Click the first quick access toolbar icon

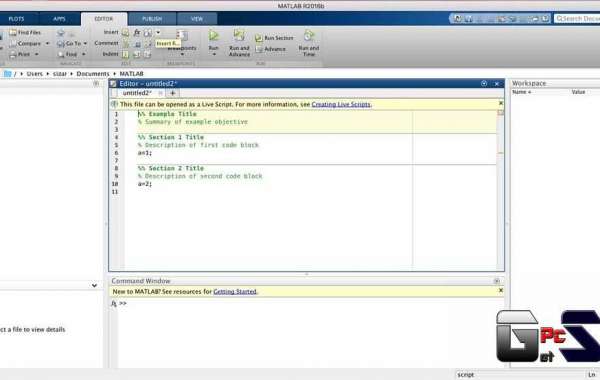(457, 18)
